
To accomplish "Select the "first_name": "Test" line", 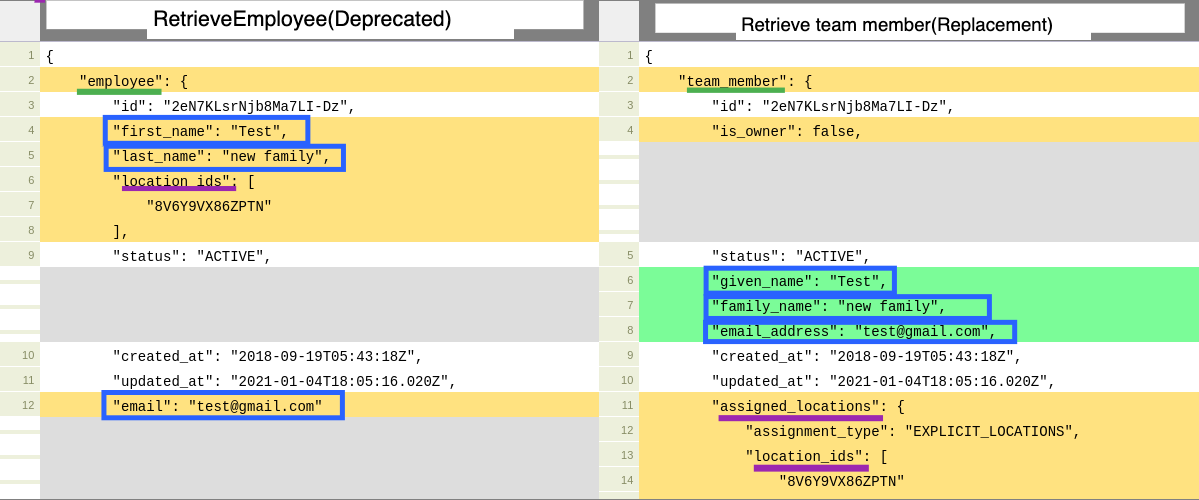I will click(200, 131).
